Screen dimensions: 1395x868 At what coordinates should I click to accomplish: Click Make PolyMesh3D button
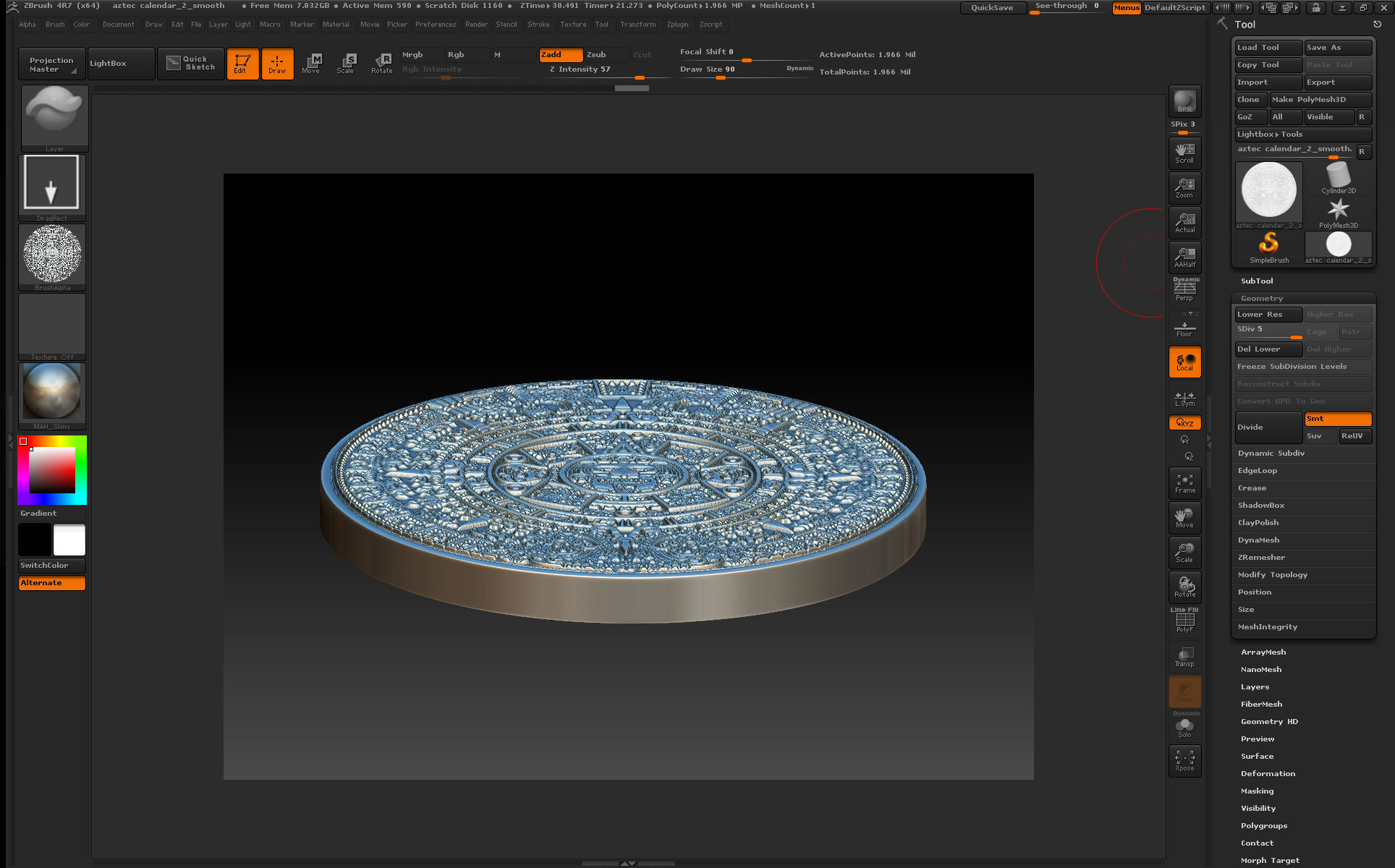[x=1320, y=100]
